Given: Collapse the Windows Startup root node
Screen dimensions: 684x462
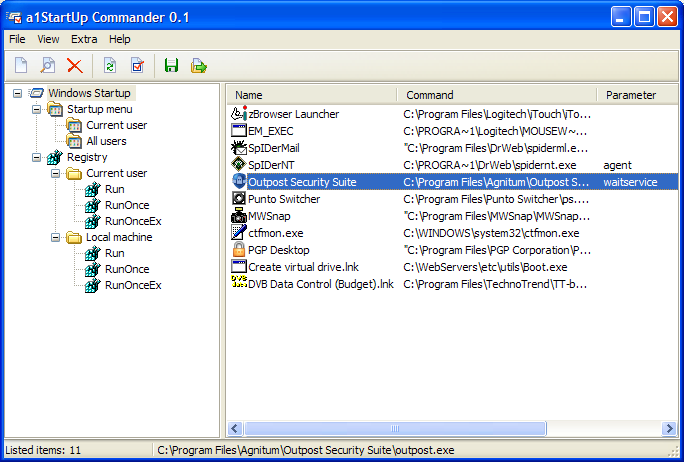Looking at the screenshot, I should [x=17, y=93].
